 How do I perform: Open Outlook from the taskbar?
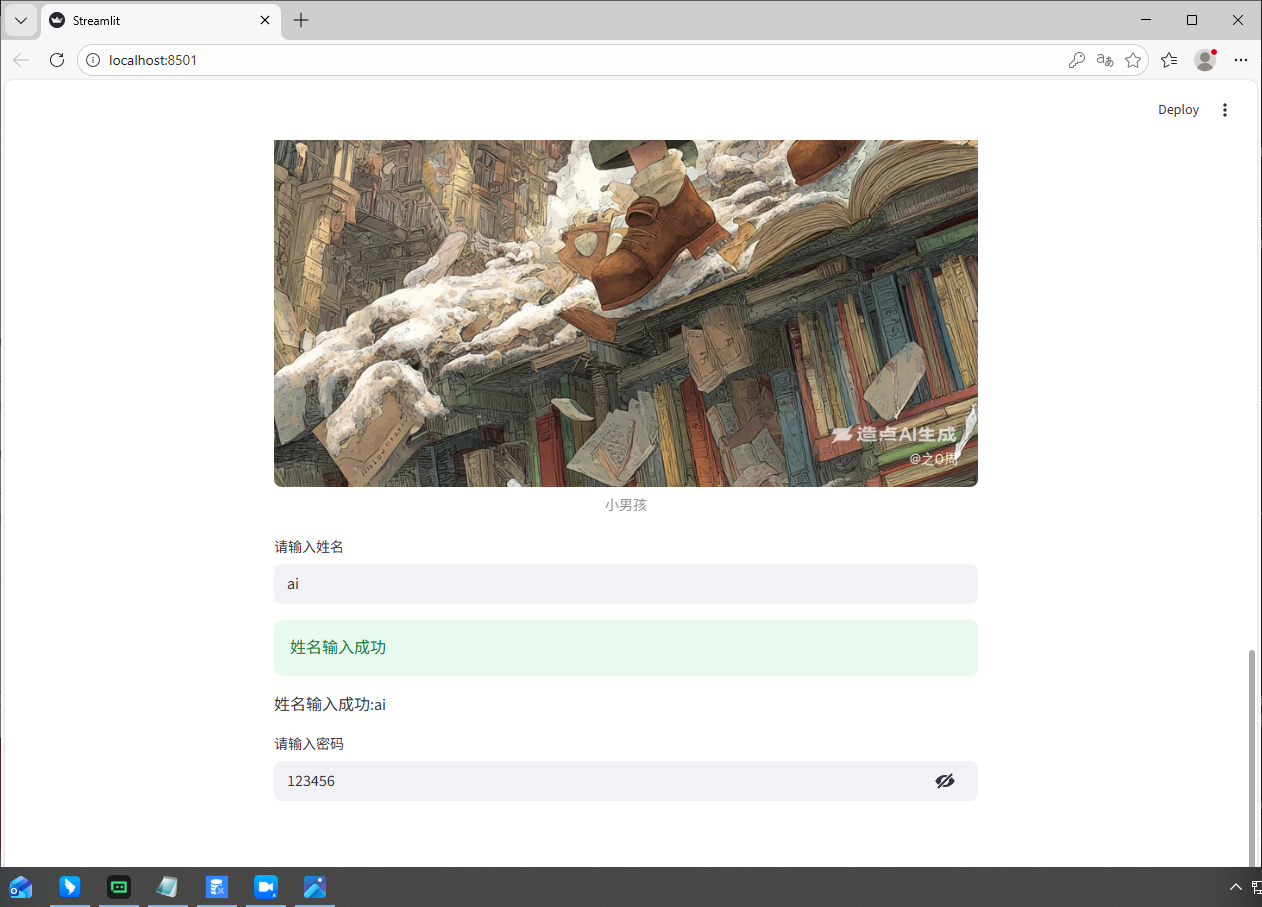(20, 887)
